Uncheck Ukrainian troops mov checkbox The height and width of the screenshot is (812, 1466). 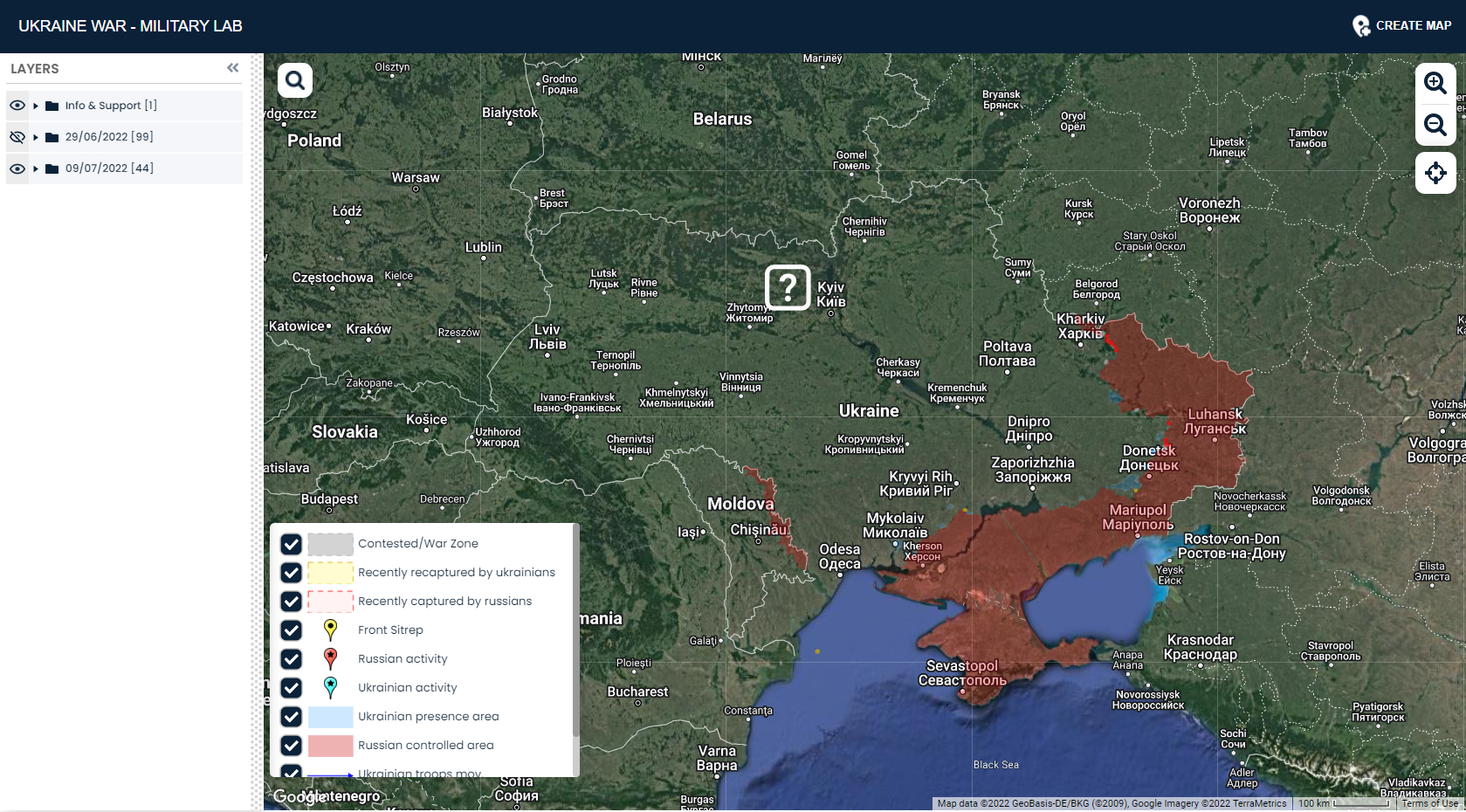(x=292, y=771)
